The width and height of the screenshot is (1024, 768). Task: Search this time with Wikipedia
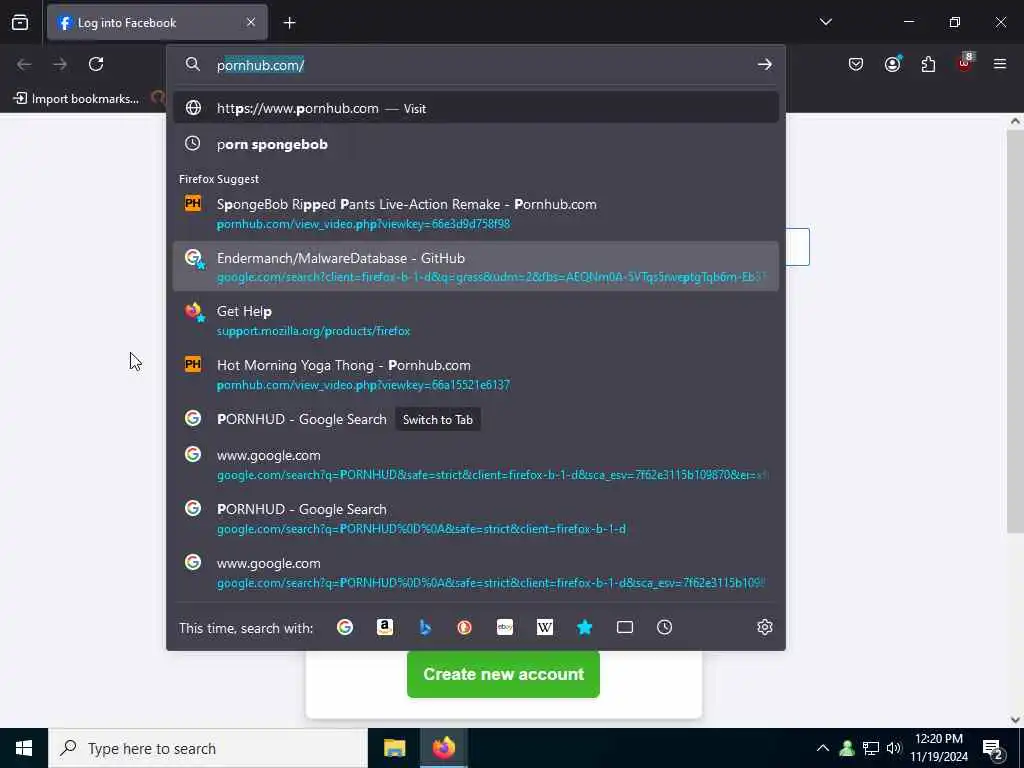coord(545,628)
